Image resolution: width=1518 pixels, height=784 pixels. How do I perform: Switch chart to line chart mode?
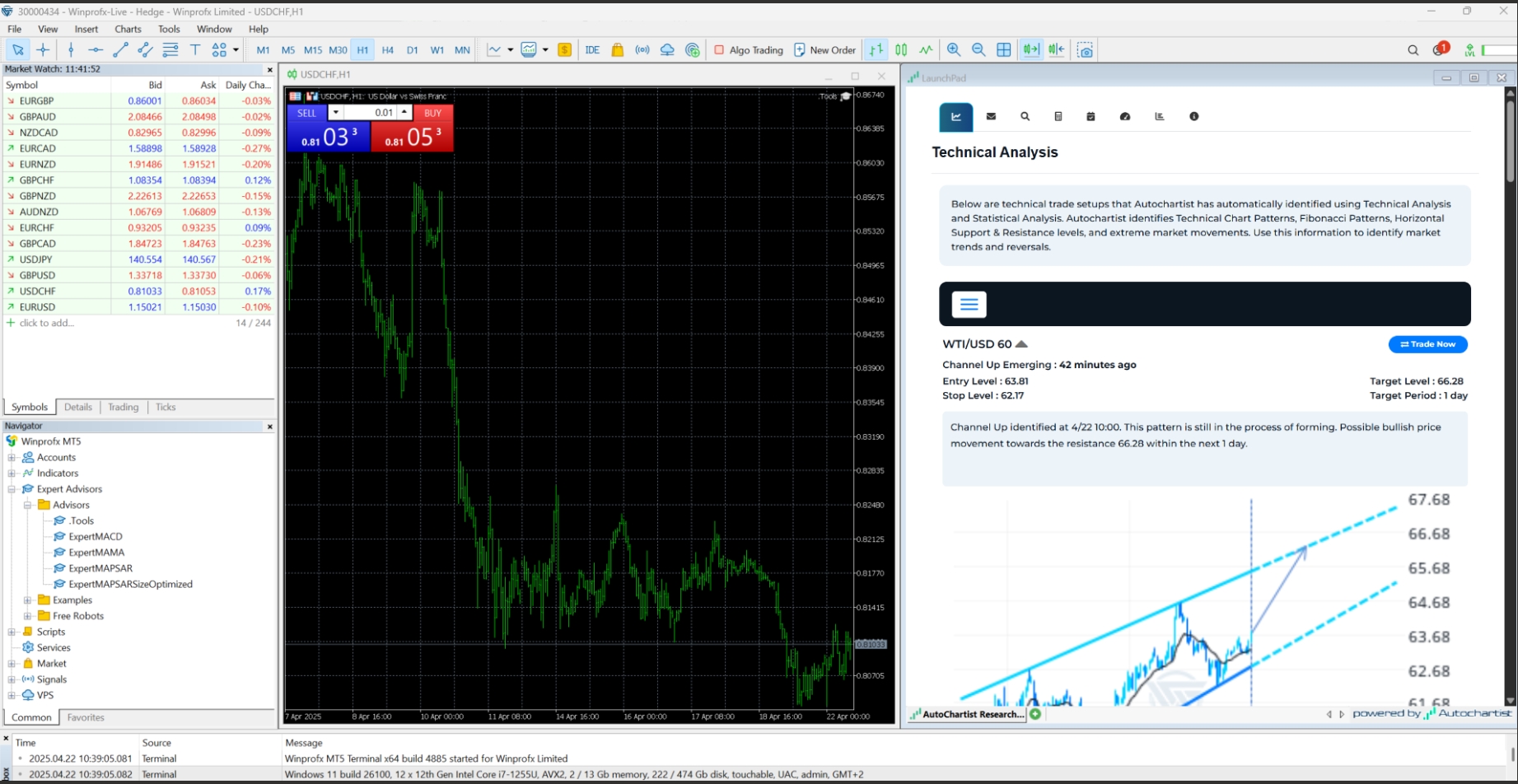click(x=926, y=50)
